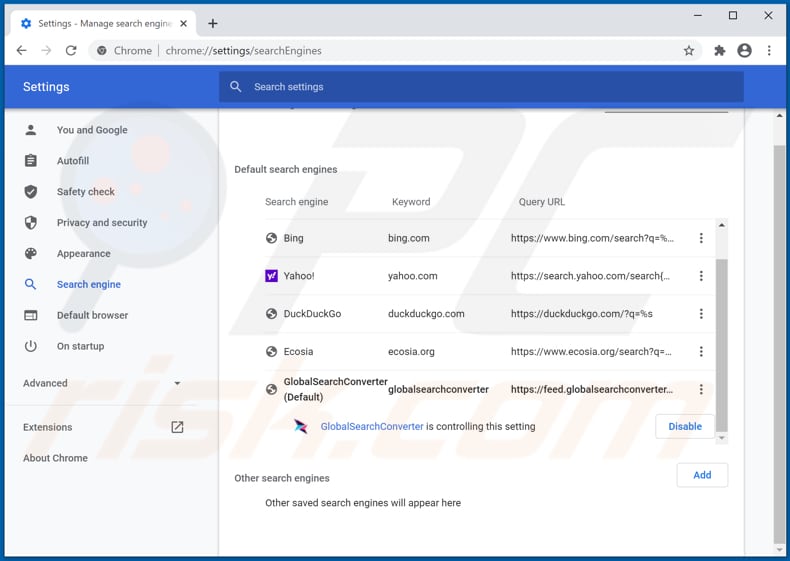Click the GlobalSearchConverter (Default) engine name
Image resolution: width=790 pixels, height=561 pixels.
click(x=336, y=389)
